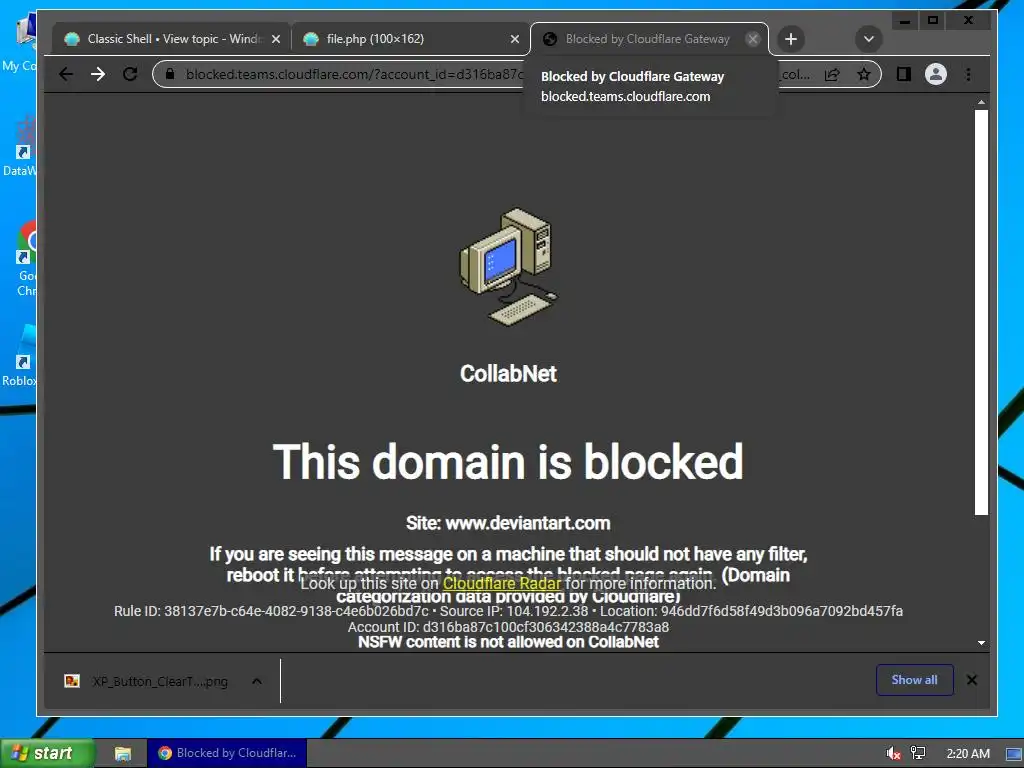Share this page using the share icon

(832, 74)
